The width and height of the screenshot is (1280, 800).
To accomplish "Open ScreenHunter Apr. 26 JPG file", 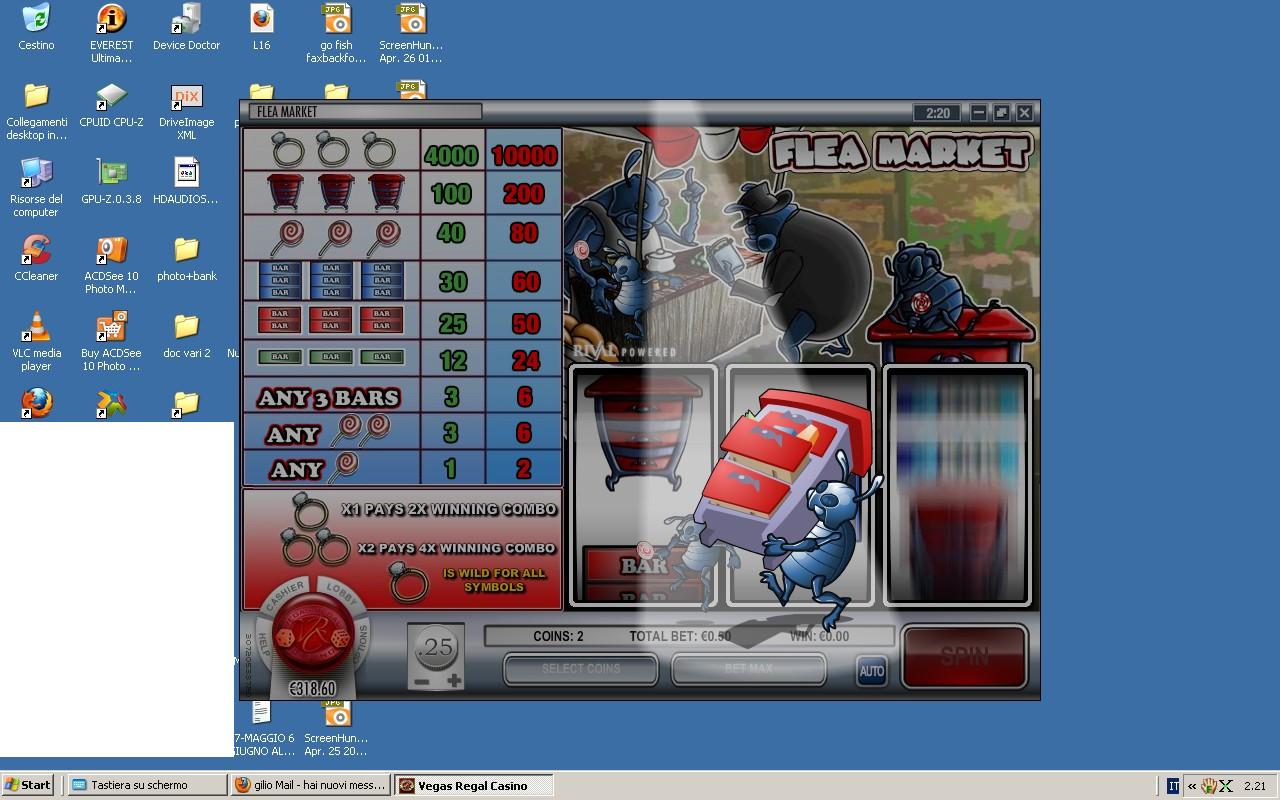I will 410,33.
